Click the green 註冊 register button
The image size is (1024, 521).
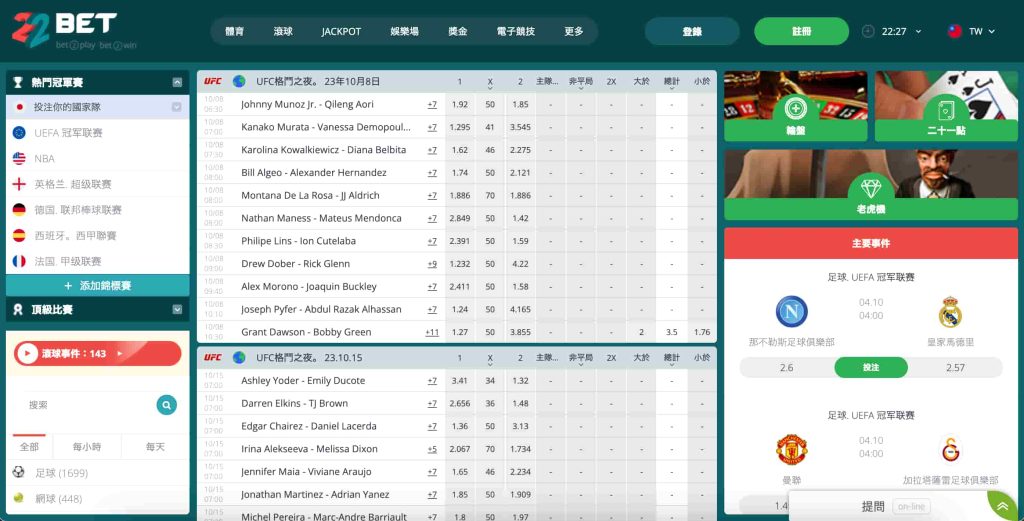(x=801, y=31)
